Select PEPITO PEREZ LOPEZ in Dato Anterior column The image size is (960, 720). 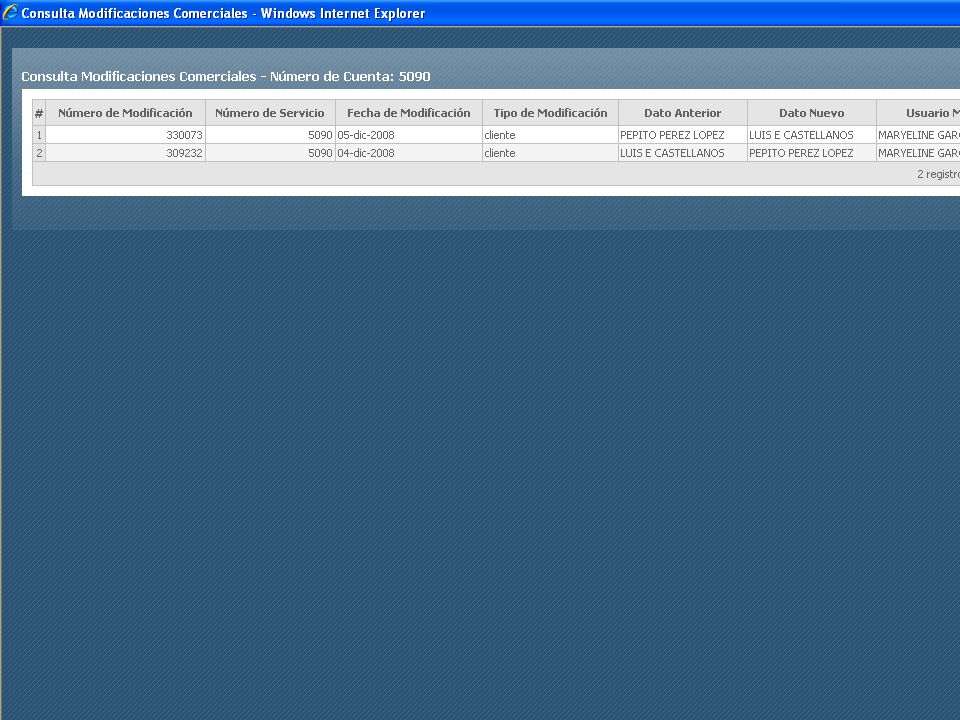coord(683,135)
